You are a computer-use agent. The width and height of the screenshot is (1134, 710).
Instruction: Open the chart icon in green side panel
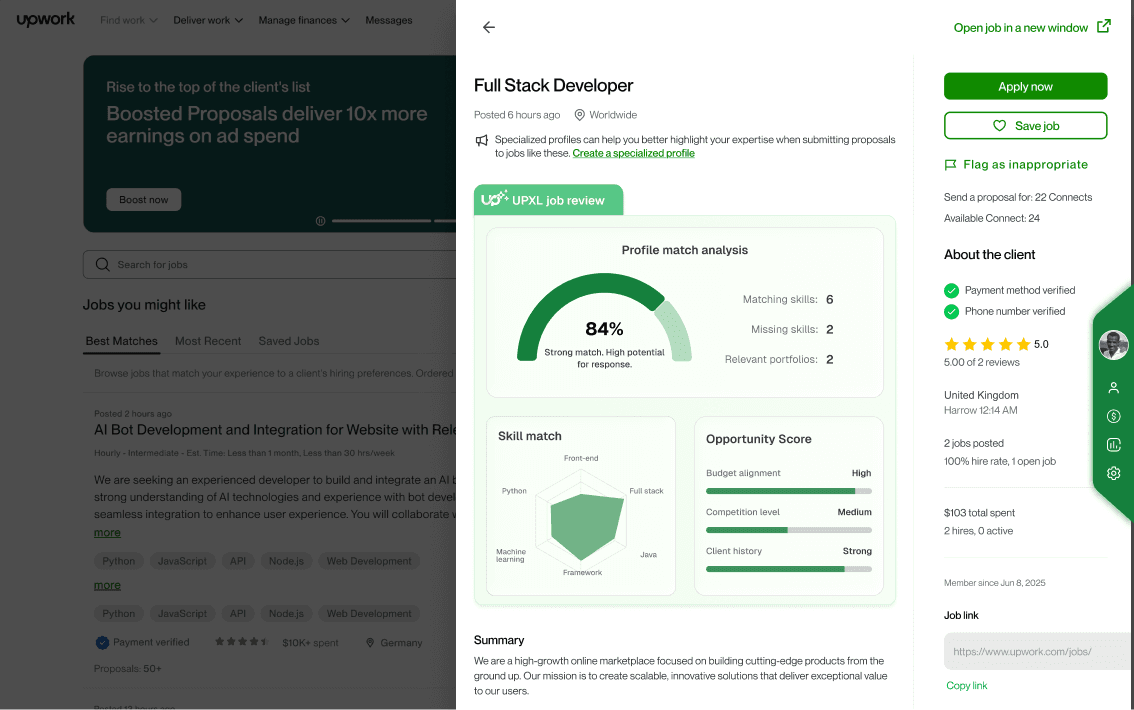pyautogui.click(x=1114, y=445)
